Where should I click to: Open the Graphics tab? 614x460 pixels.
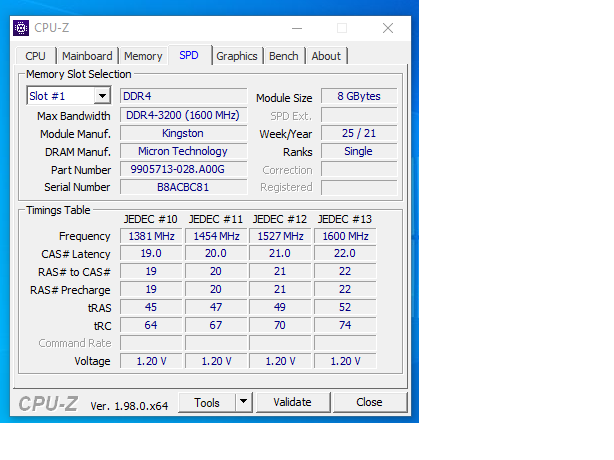(237, 56)
